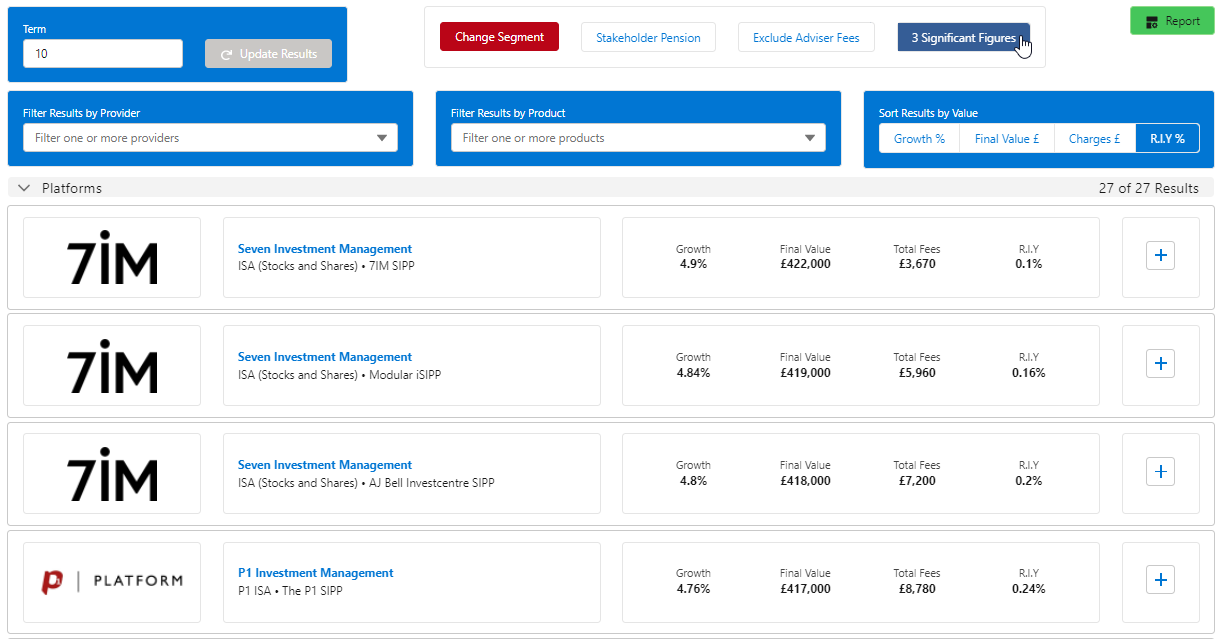This screenshot has height=639, width=1221.
Task: Click the plus icon for The P1 SIPP row
Action: click(x=1160, y=580)
